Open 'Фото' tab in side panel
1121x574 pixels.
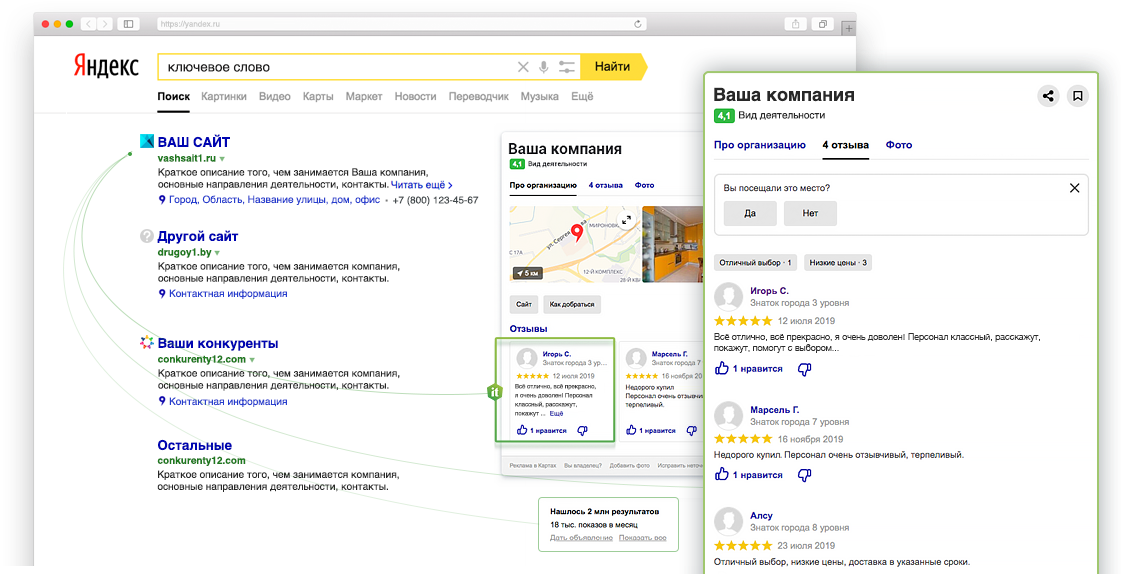click(899, 145)
